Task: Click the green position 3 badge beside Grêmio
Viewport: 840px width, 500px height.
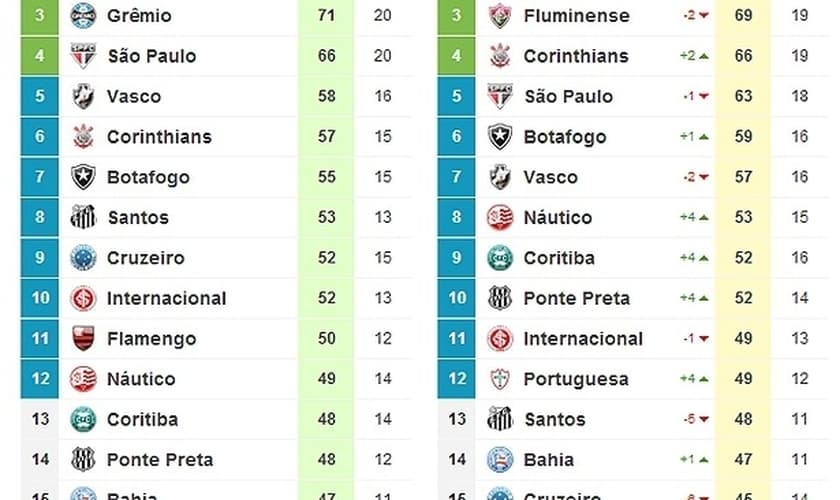Action: (x=40, y=16)
